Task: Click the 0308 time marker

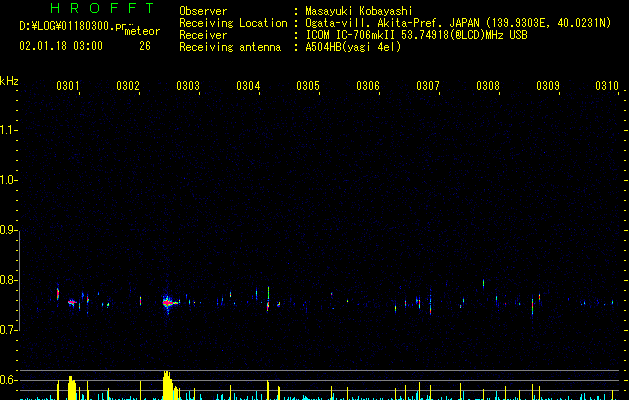Action: (488, 86)
